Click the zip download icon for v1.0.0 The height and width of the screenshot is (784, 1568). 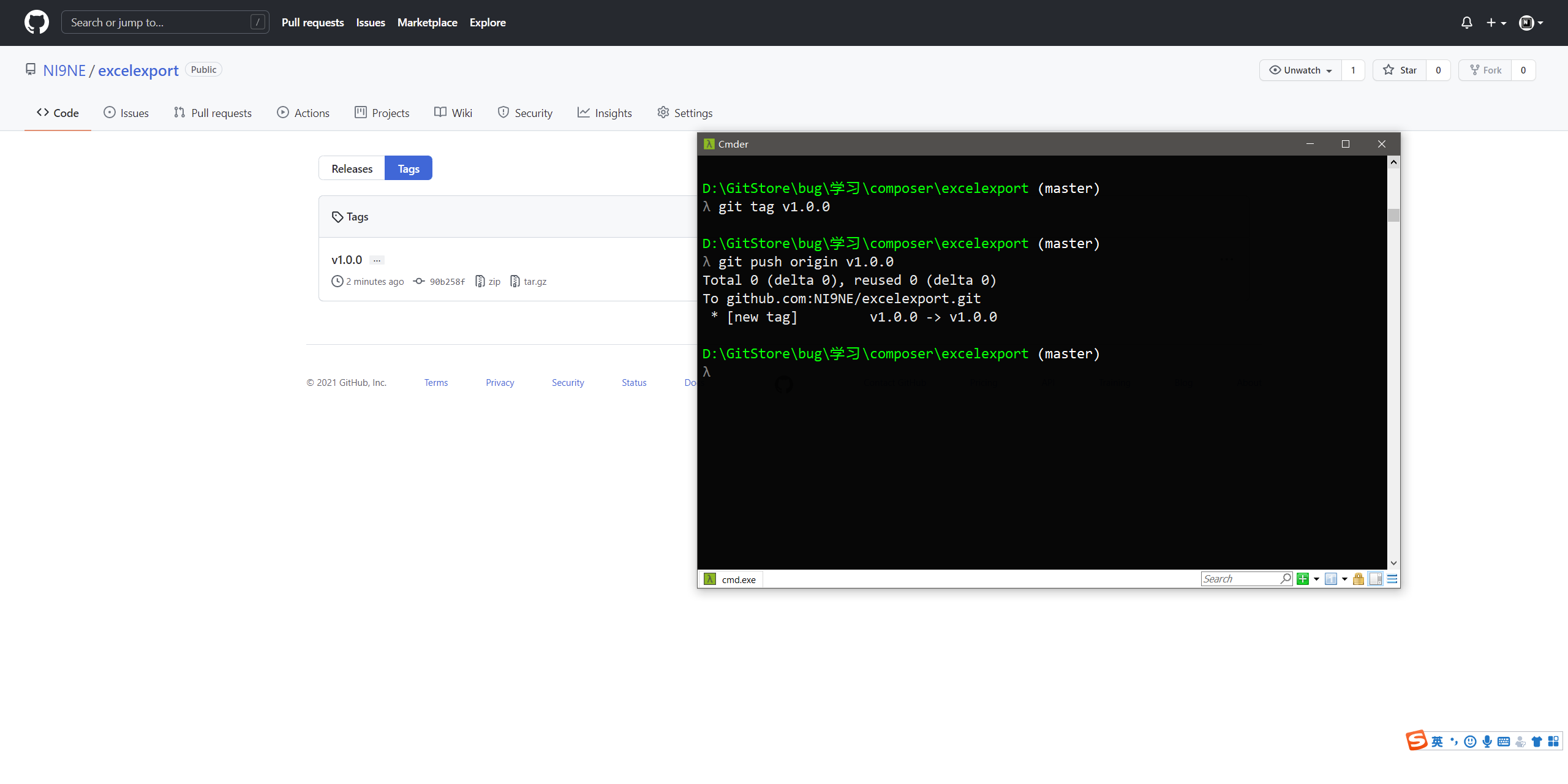480,281
